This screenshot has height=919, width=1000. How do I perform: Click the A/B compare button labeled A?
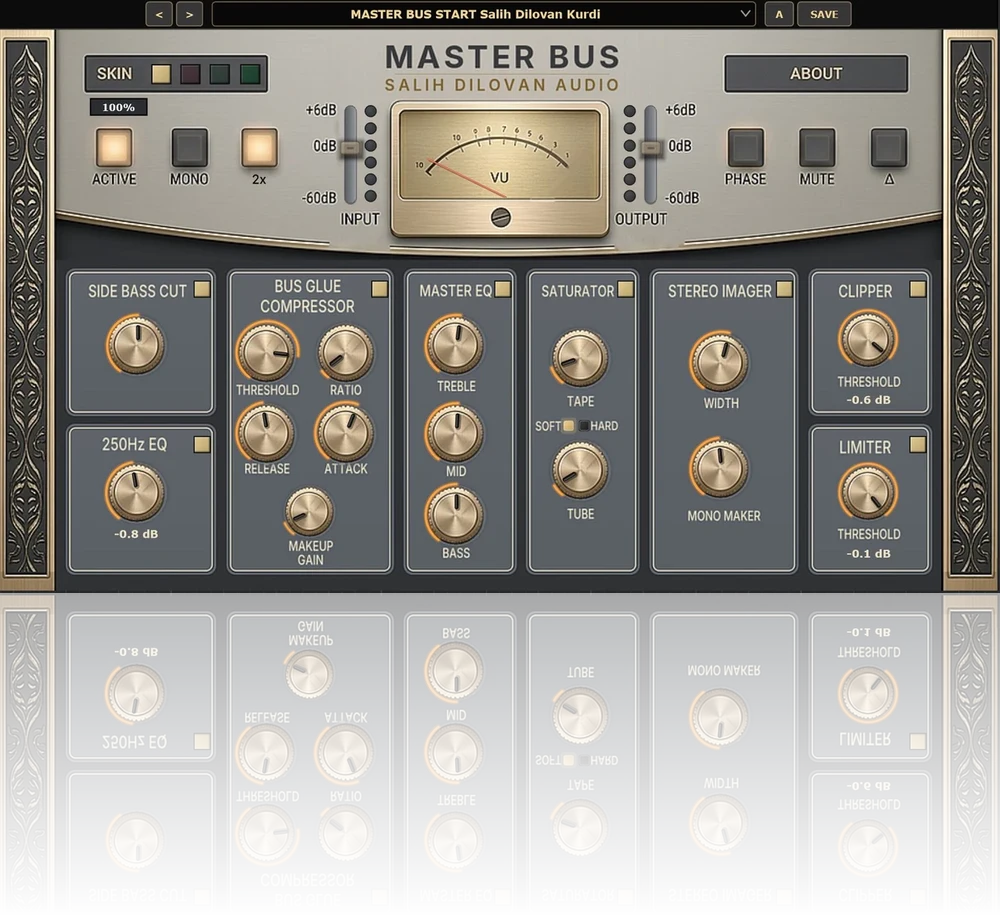[x=779, y=14]
